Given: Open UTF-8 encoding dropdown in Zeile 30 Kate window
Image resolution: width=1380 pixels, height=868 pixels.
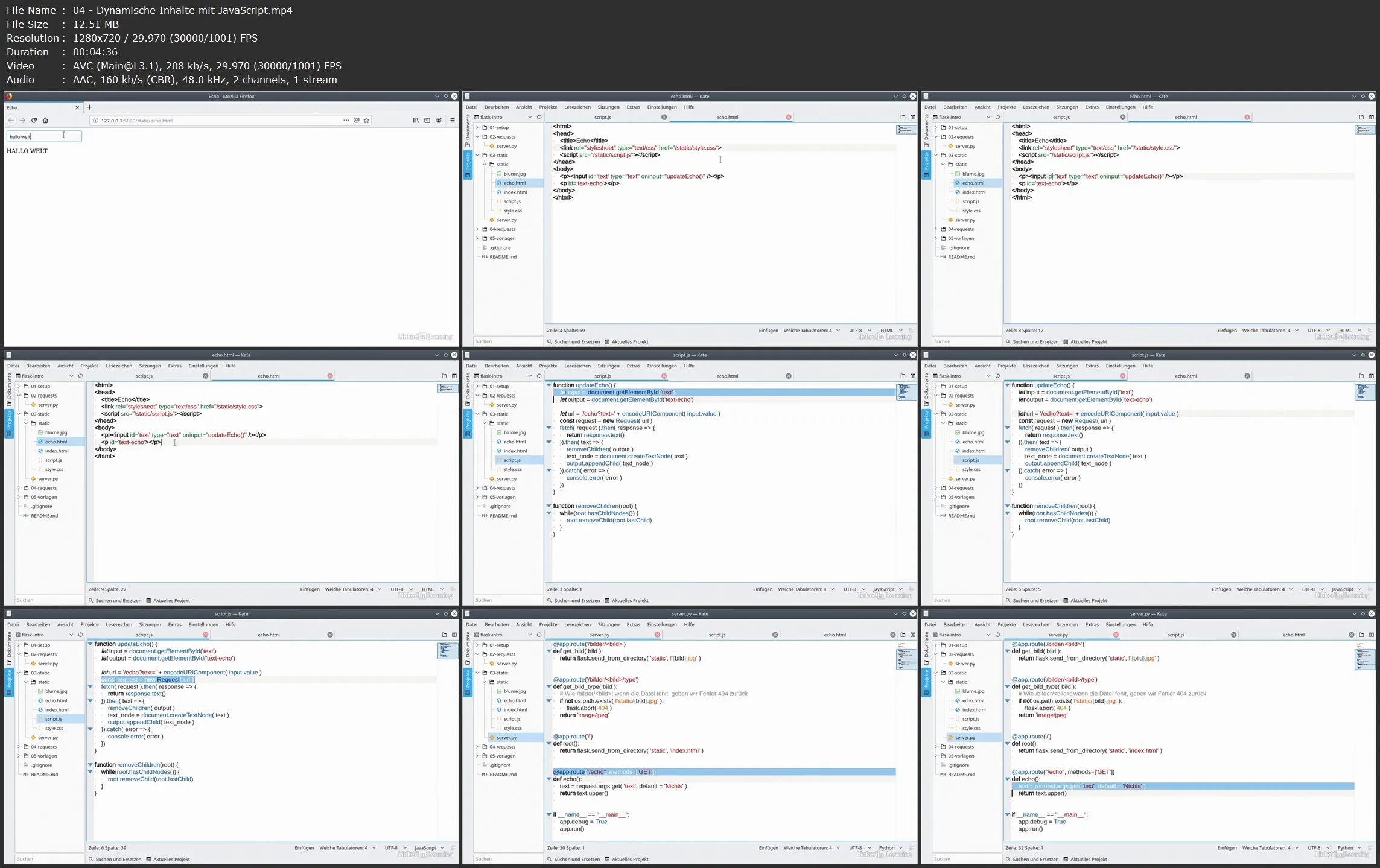Looking at the screenshot, I should tap(859, 848).
